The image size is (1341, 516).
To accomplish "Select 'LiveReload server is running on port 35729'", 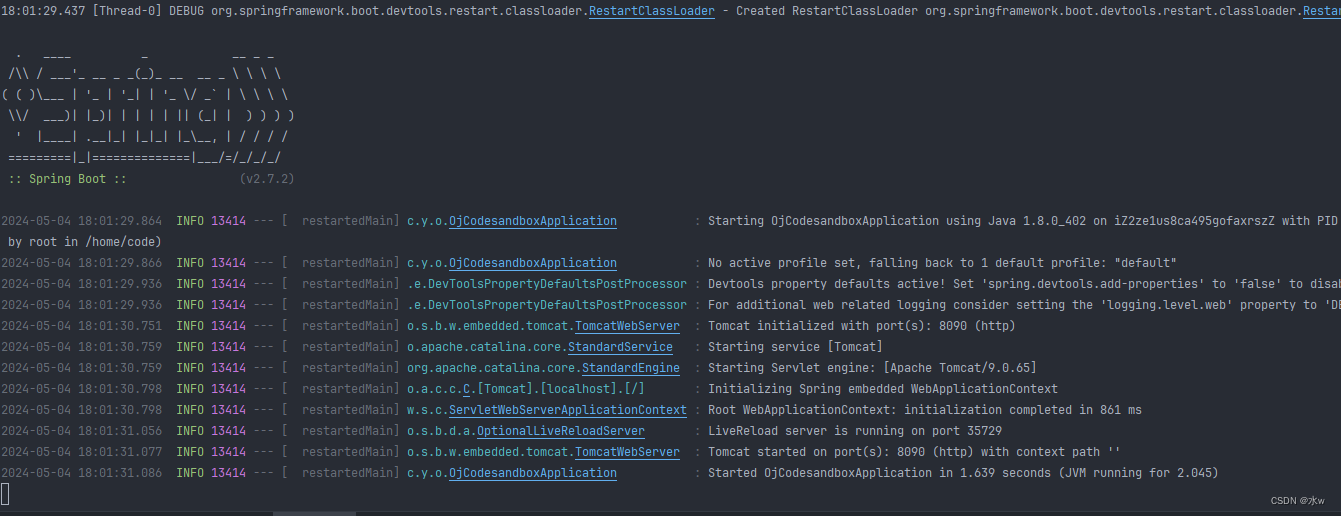I will click(x=855, y=431).
